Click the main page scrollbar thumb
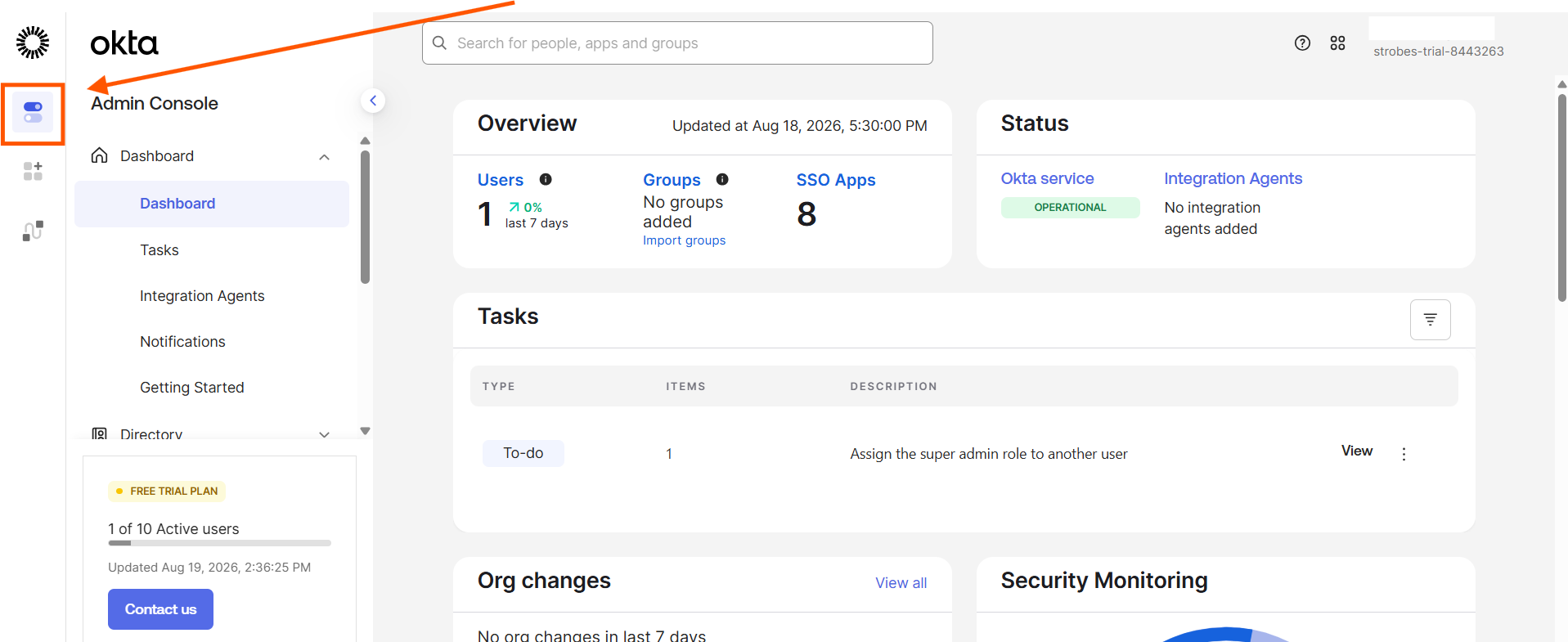The height and width of the screenshot is (642, 1568). 1561,199
